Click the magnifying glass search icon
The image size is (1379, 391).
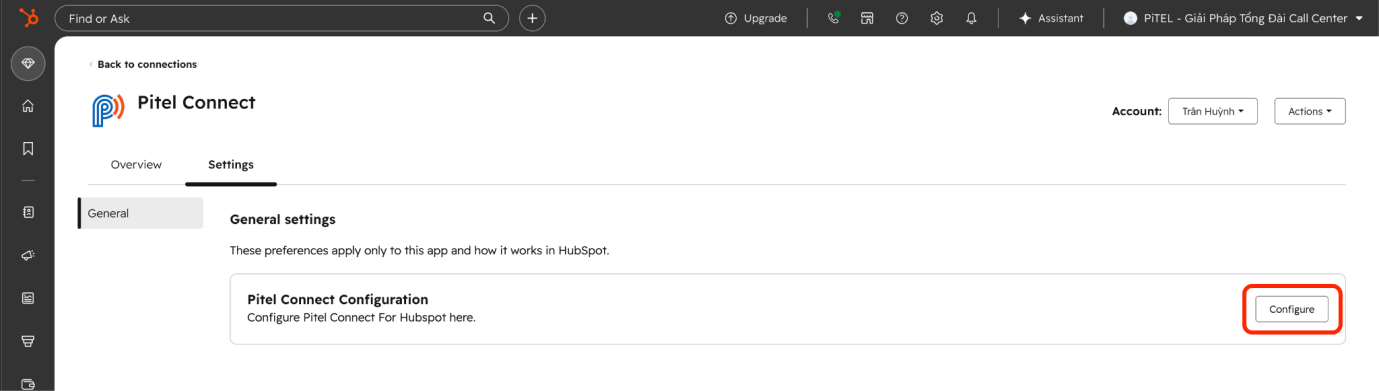[x=489, y=18]
